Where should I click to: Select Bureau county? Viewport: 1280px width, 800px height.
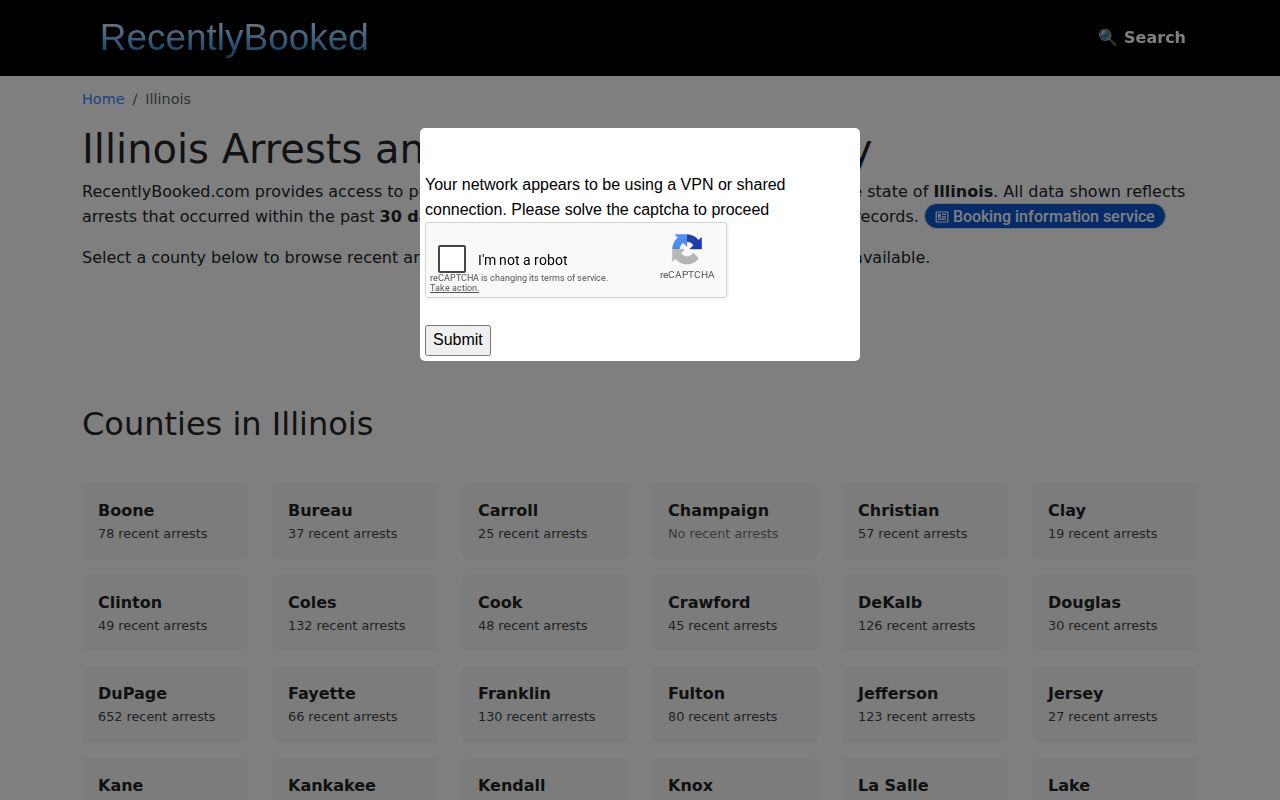click(355, 521)
